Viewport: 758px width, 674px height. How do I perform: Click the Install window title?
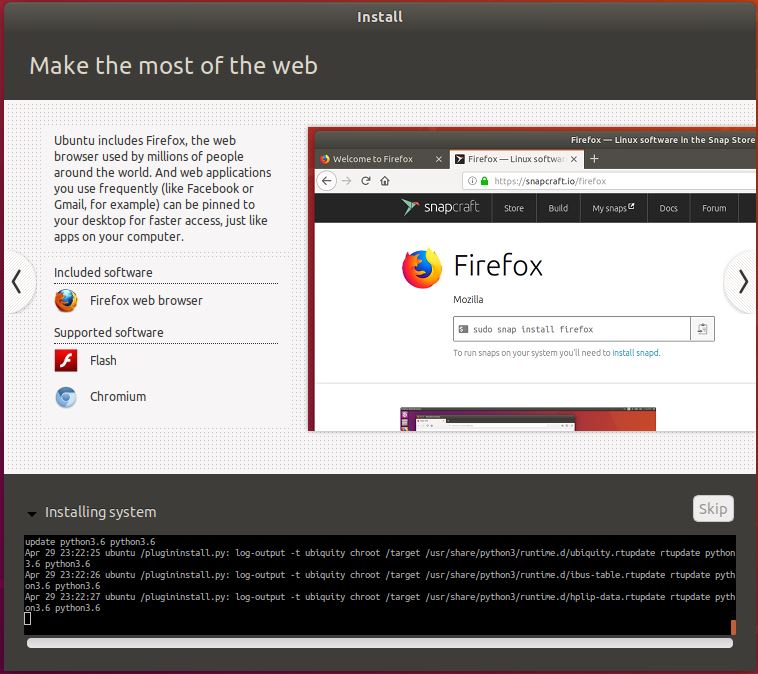coord(380,17)
